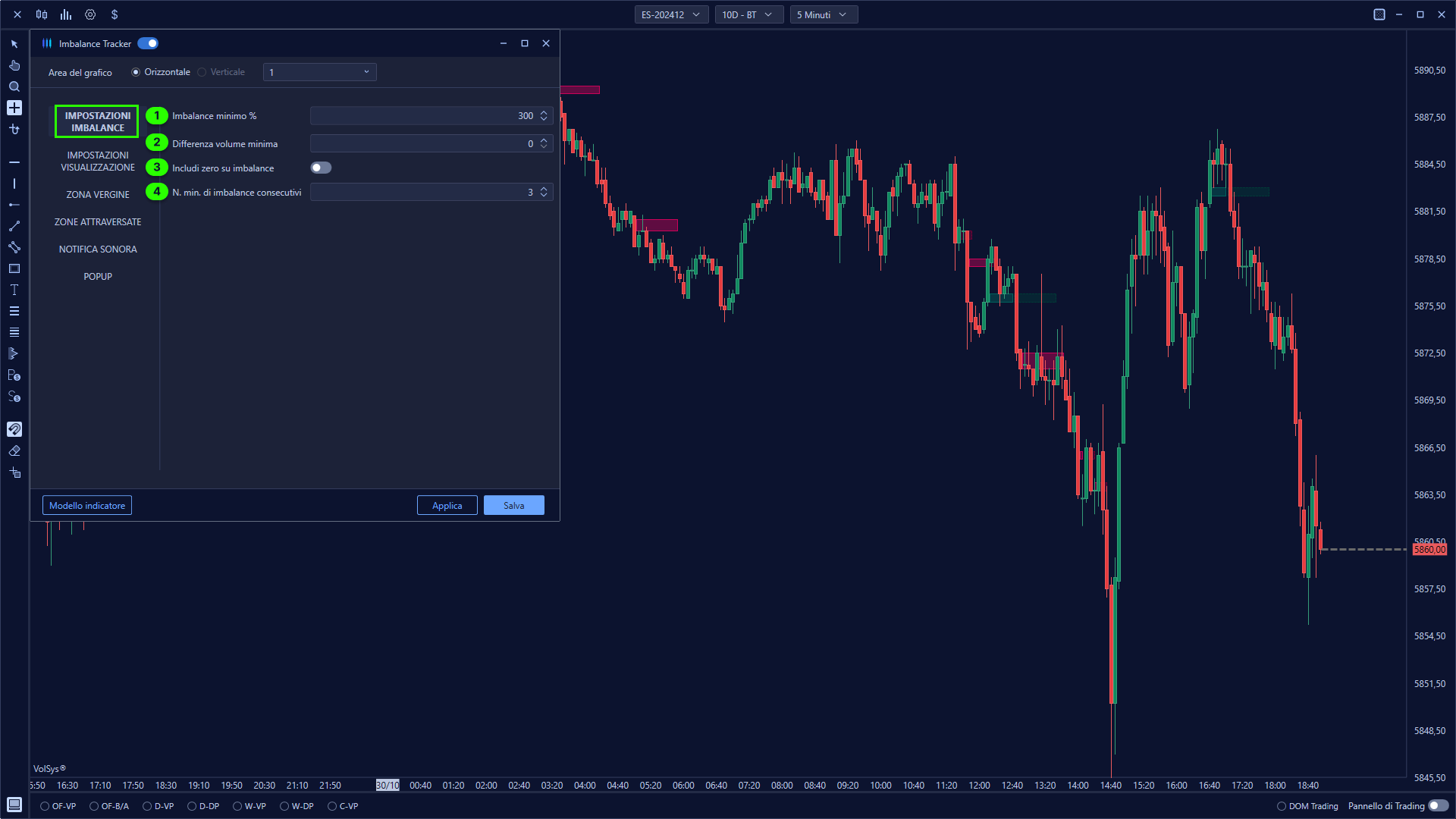Click the Differenza volume minima stepper arrows
This screenshot has height=819, width=1456.
point(544,143)
